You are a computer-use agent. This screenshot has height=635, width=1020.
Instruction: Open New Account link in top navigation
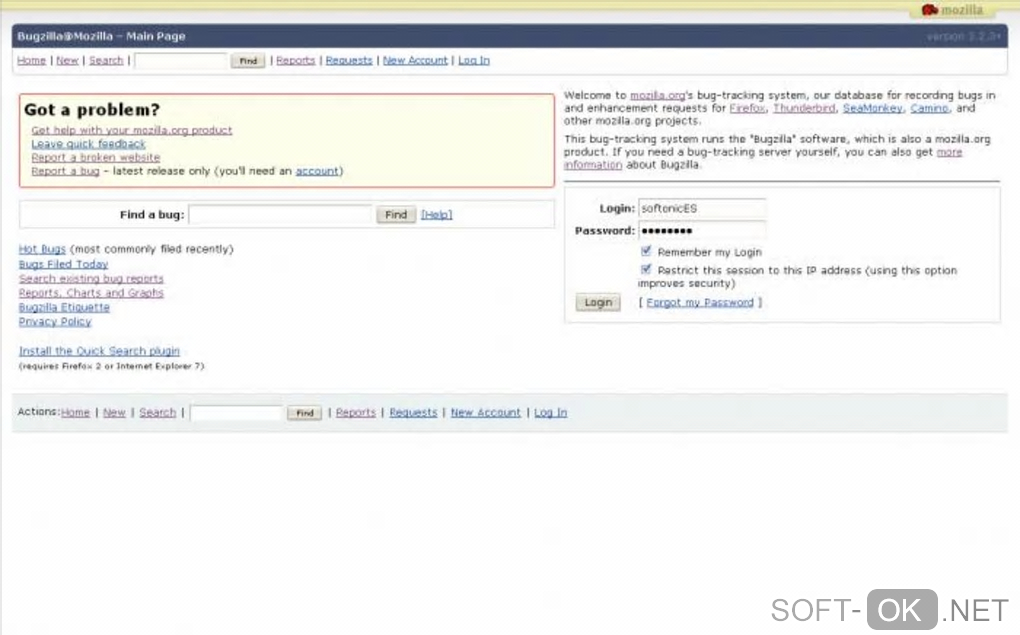click(x=415, y=61)
